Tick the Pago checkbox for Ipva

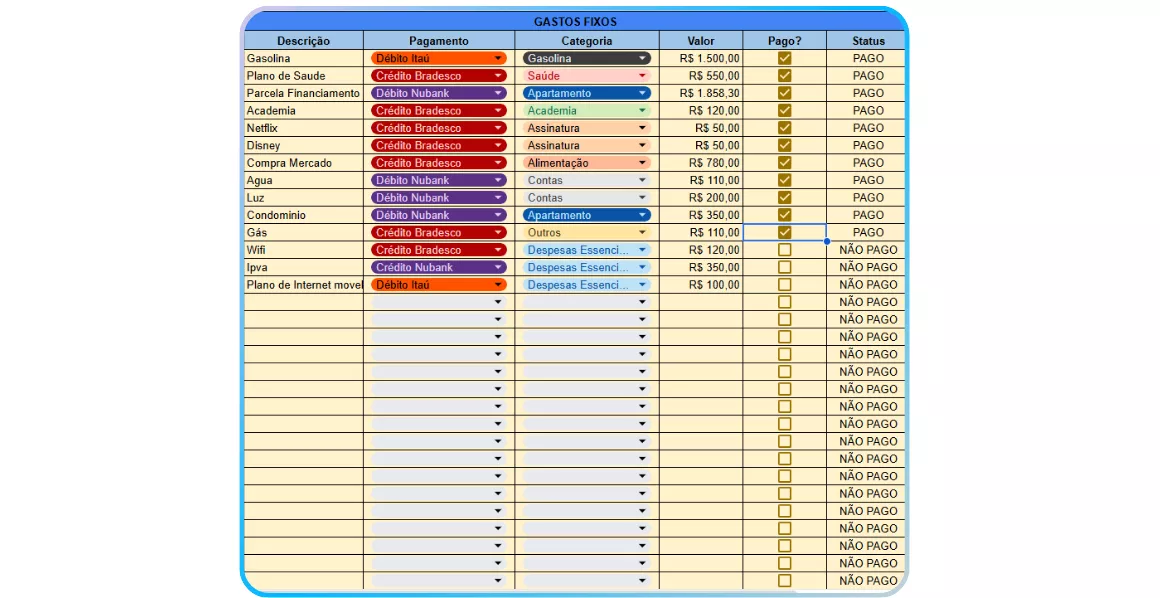click(x=784, y=267)
